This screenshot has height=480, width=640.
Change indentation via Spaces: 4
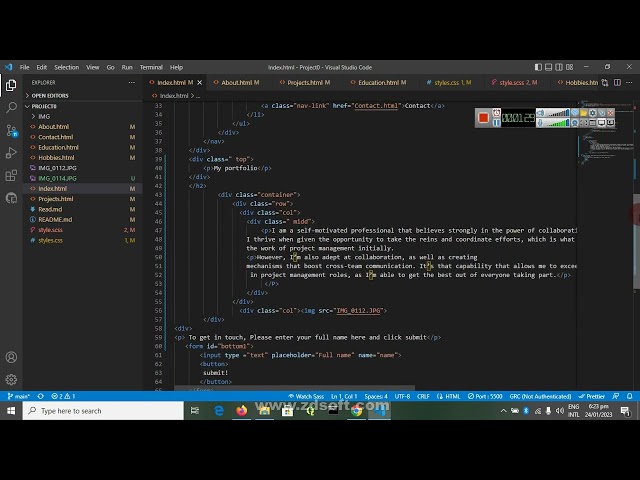(x=376, y=396)
